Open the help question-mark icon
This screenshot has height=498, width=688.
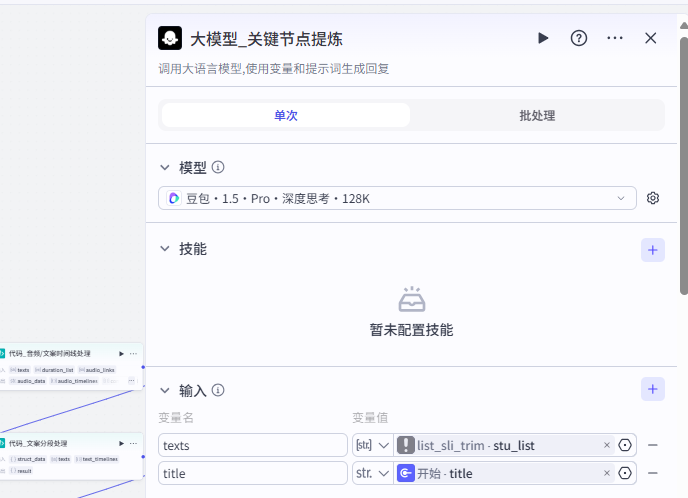tap(579, 38)
